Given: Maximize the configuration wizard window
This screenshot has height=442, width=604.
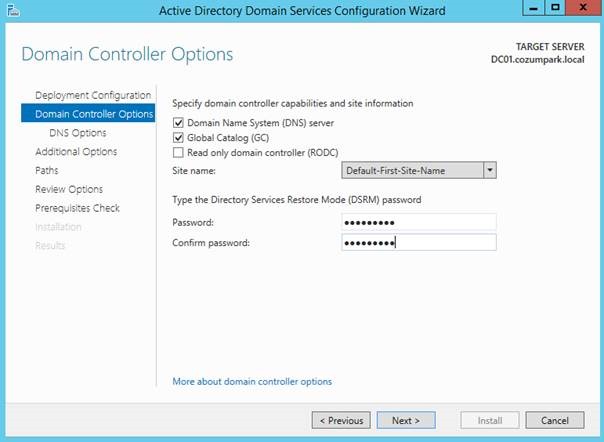Looking at the screenshot, I should click(555, 8).
